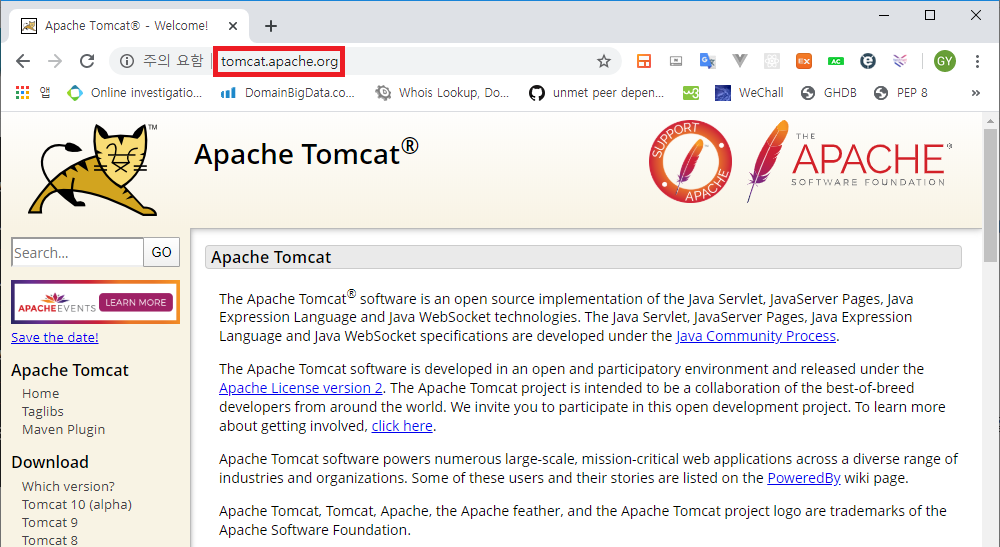The height and width of the screenshot is (547, 1000).
Task: Open the orange layout extension icon
Action: pos(644,61)
